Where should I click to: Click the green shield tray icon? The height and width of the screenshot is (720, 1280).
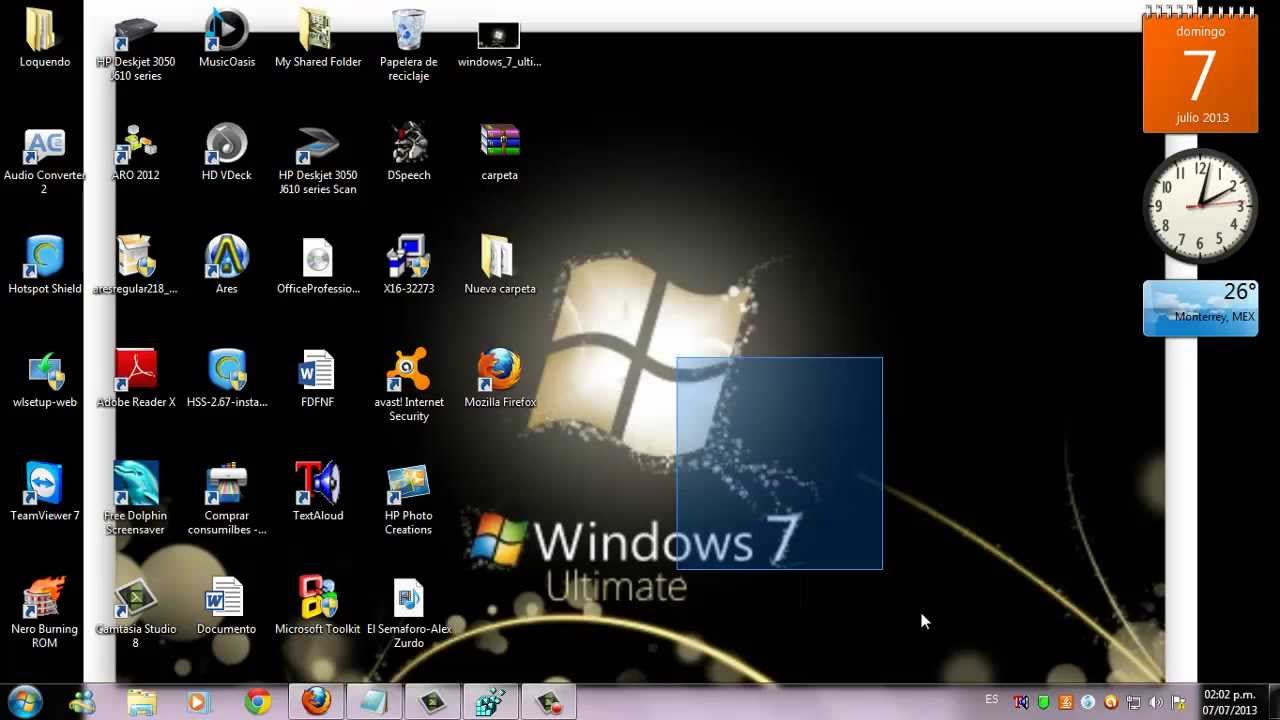[1044, 702]
